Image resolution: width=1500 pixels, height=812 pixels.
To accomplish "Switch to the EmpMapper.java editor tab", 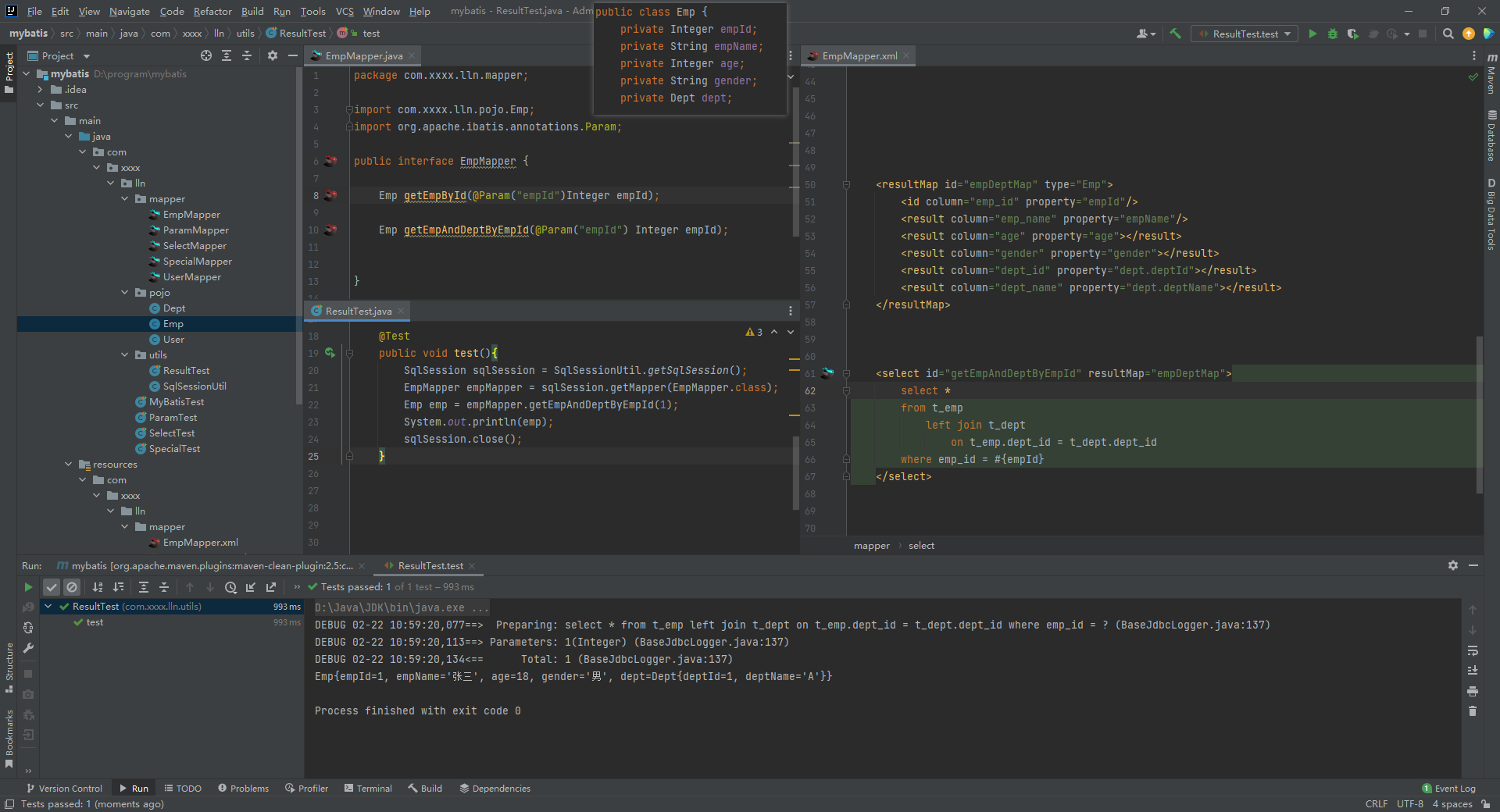I will [363, 55].
